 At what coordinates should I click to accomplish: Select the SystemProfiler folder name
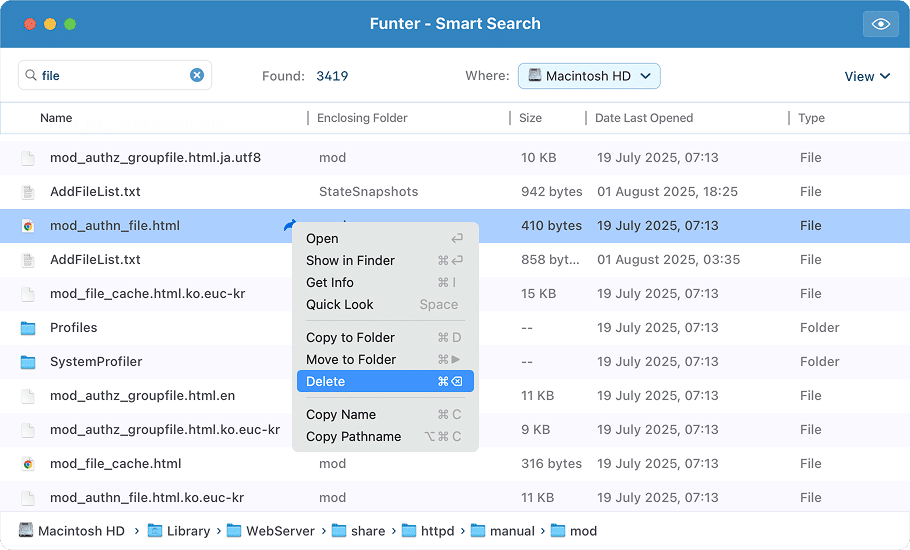pyautogui.click(x=96, y=361)
